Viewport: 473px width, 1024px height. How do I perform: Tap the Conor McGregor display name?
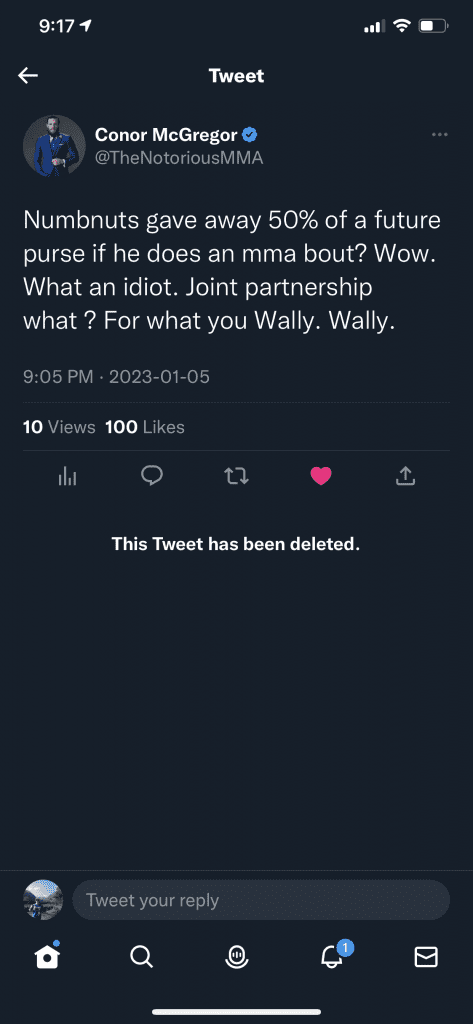[166, 135]
